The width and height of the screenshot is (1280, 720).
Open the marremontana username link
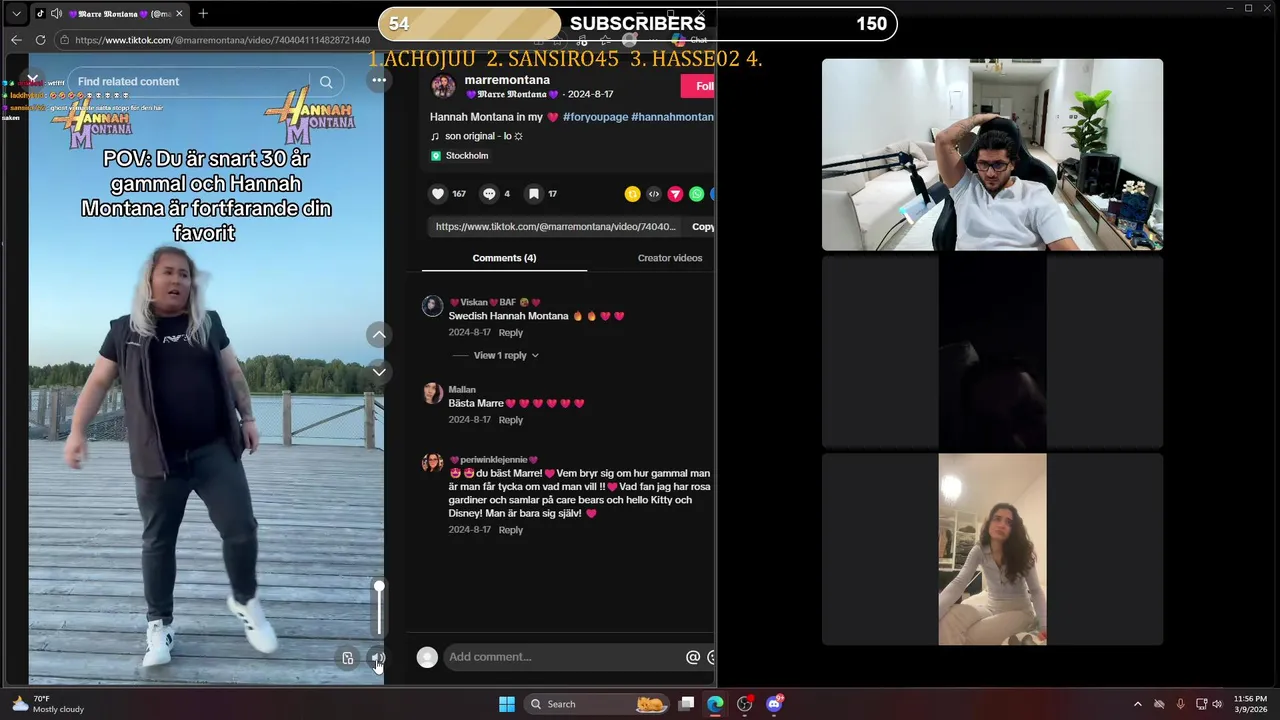pyautogui.click(x=507, y=80)
